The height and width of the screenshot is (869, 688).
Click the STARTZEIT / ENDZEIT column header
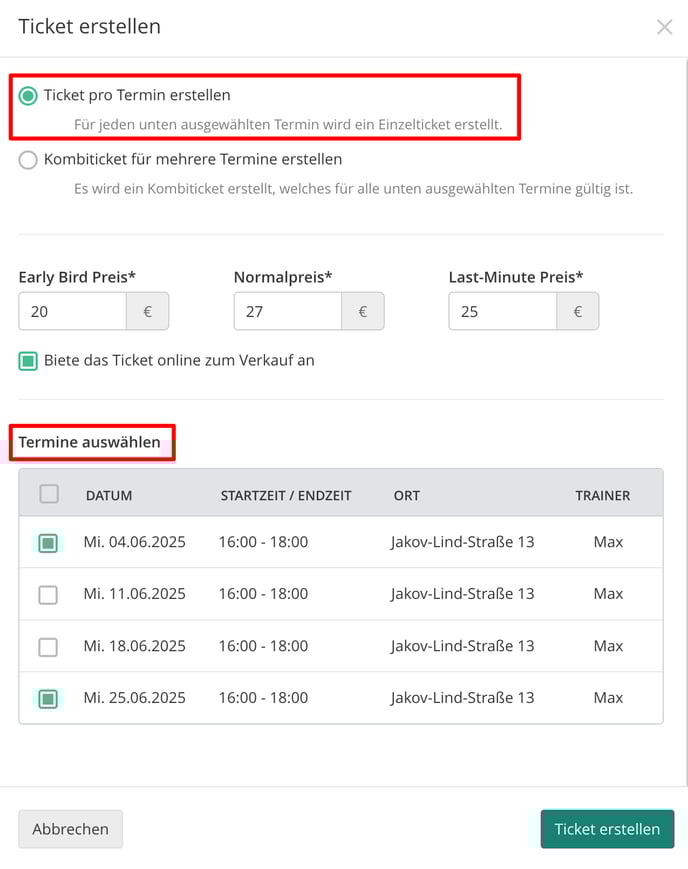pos(286,495)
